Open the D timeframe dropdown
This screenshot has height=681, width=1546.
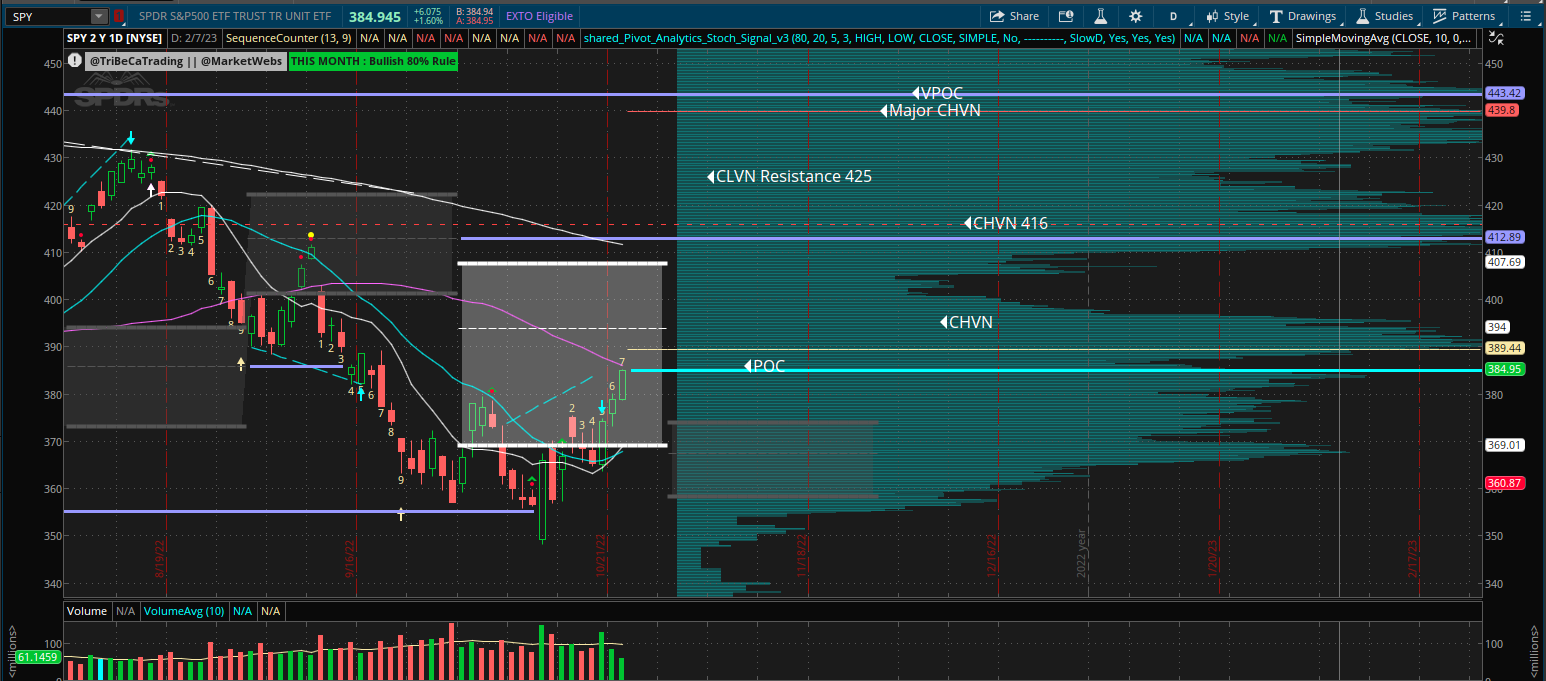click(1173, 16)
